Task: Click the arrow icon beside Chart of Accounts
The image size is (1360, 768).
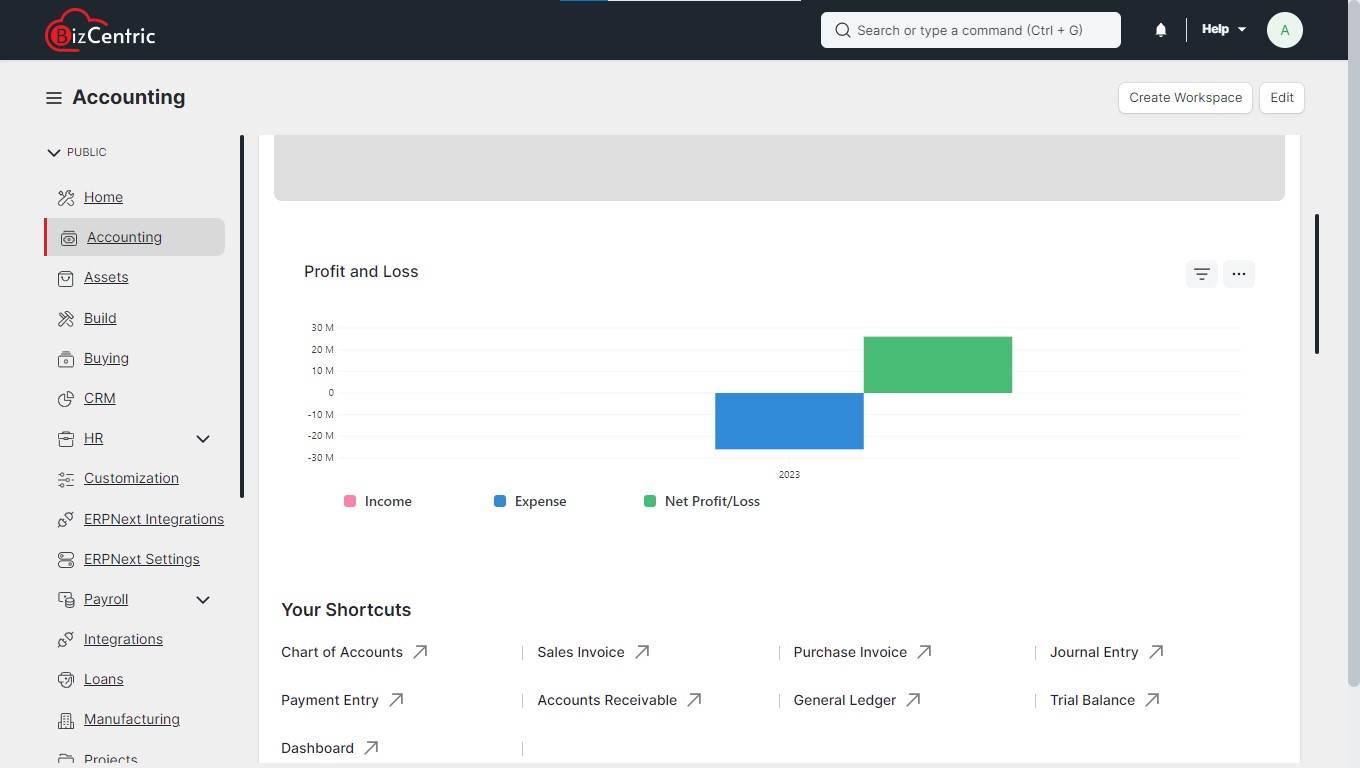Action: 421,652
